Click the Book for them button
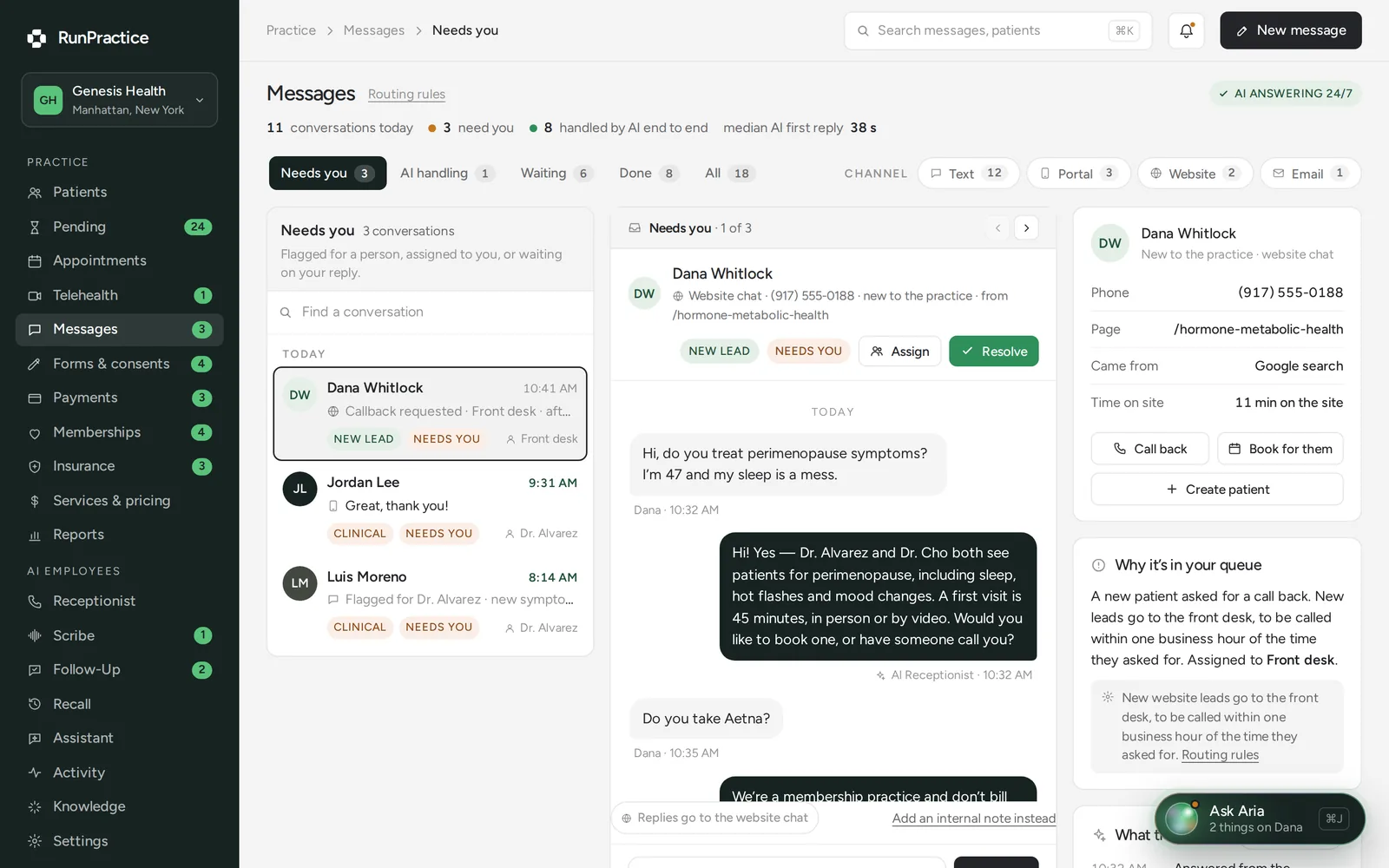The image size is (1389, 868). (x=1280, y=449)
